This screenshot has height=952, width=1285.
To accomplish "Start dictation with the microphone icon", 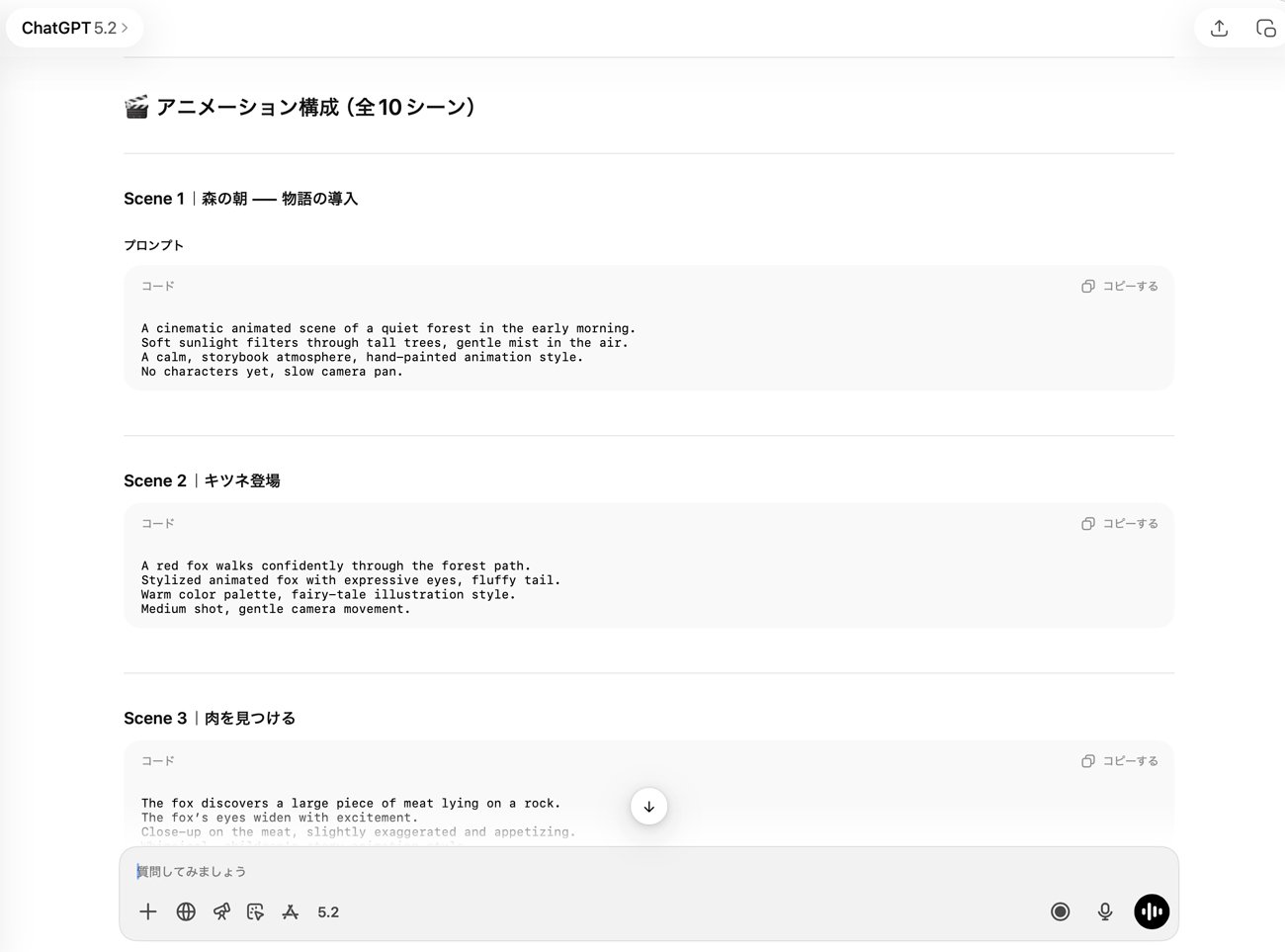I will tap(1104, 911).
